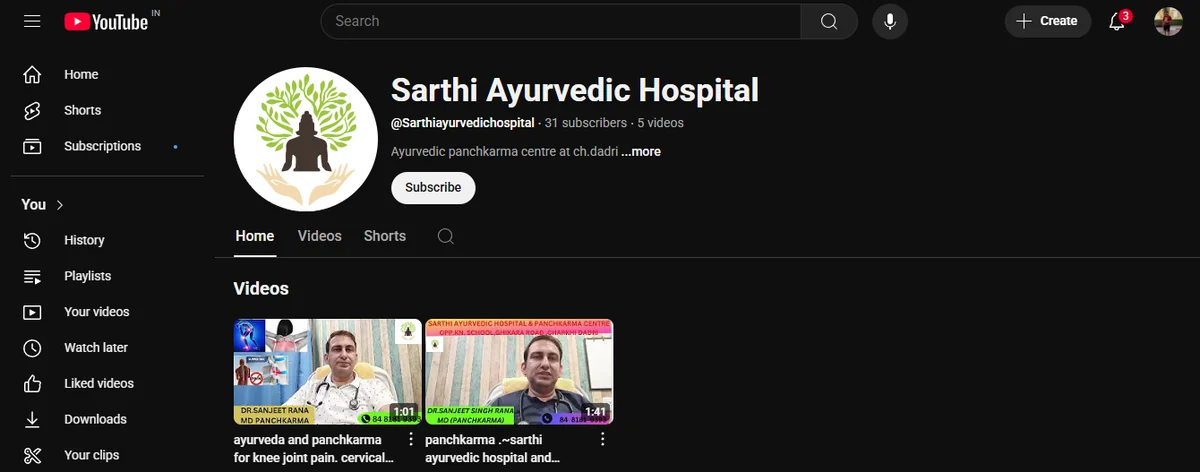Subscribe to Sarthi Ayurvedic Hospital
This screenshot has height=472, width=1200.
[x=433, y=188]
